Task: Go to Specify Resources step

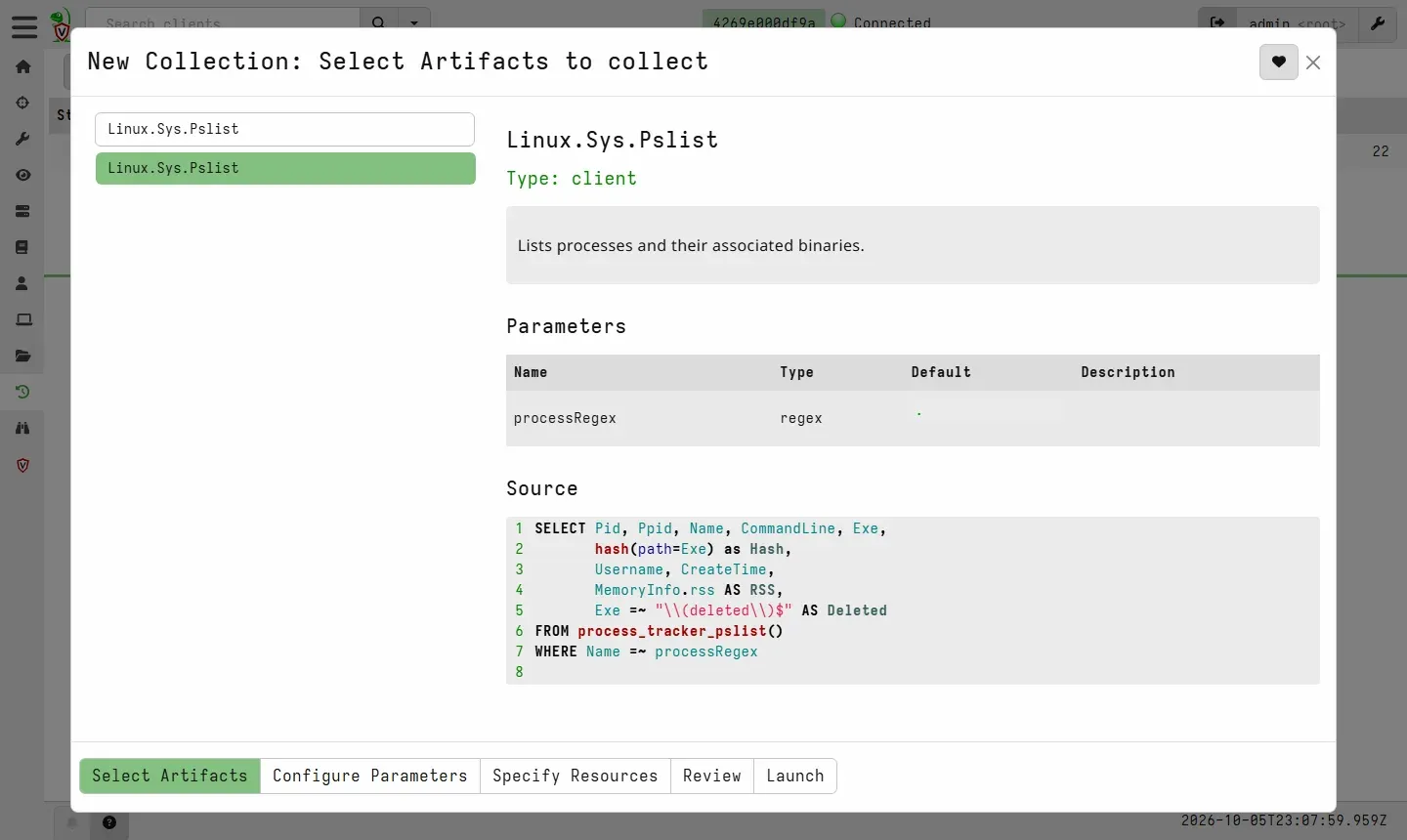Action: point(576,776)
